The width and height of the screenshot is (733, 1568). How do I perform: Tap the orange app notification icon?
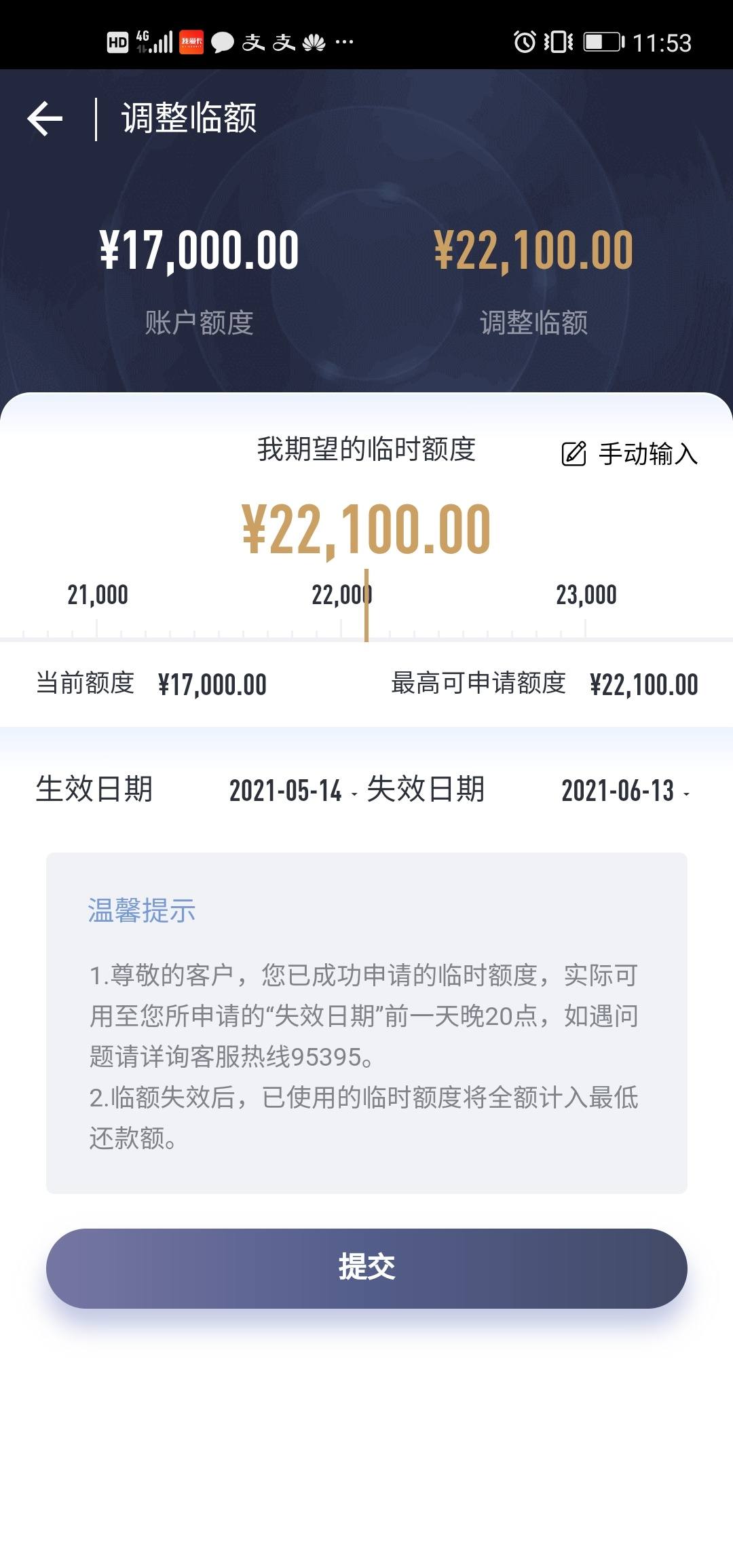[191, 42]
